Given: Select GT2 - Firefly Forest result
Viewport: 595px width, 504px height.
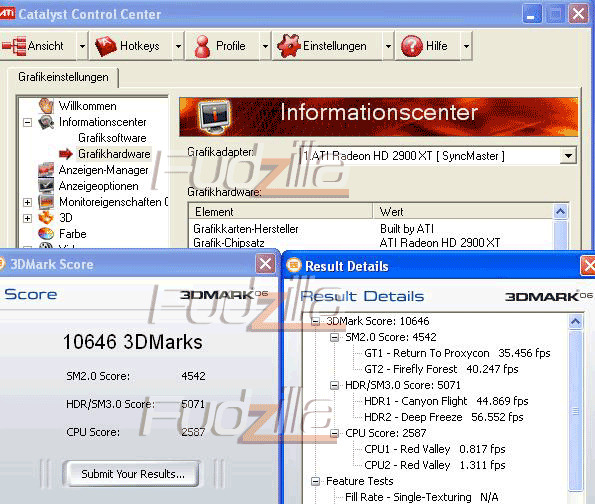Looking at the screenshot, I should pos(441,369).
